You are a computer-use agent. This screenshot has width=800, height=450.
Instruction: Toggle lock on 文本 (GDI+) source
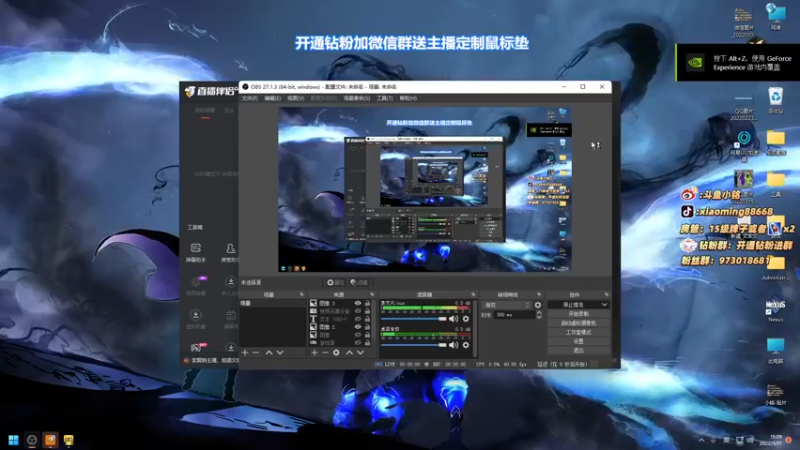pos(367,319)
